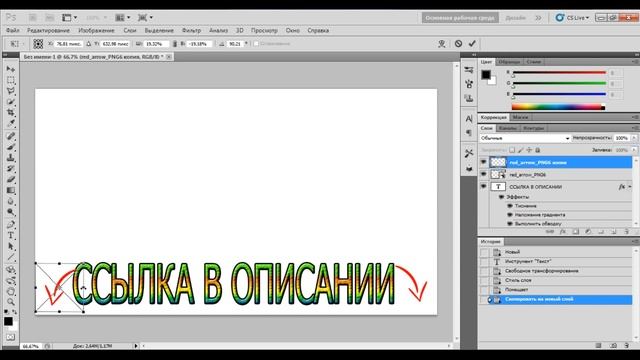Switch to warp mode icon in options bar

point(442,43)
